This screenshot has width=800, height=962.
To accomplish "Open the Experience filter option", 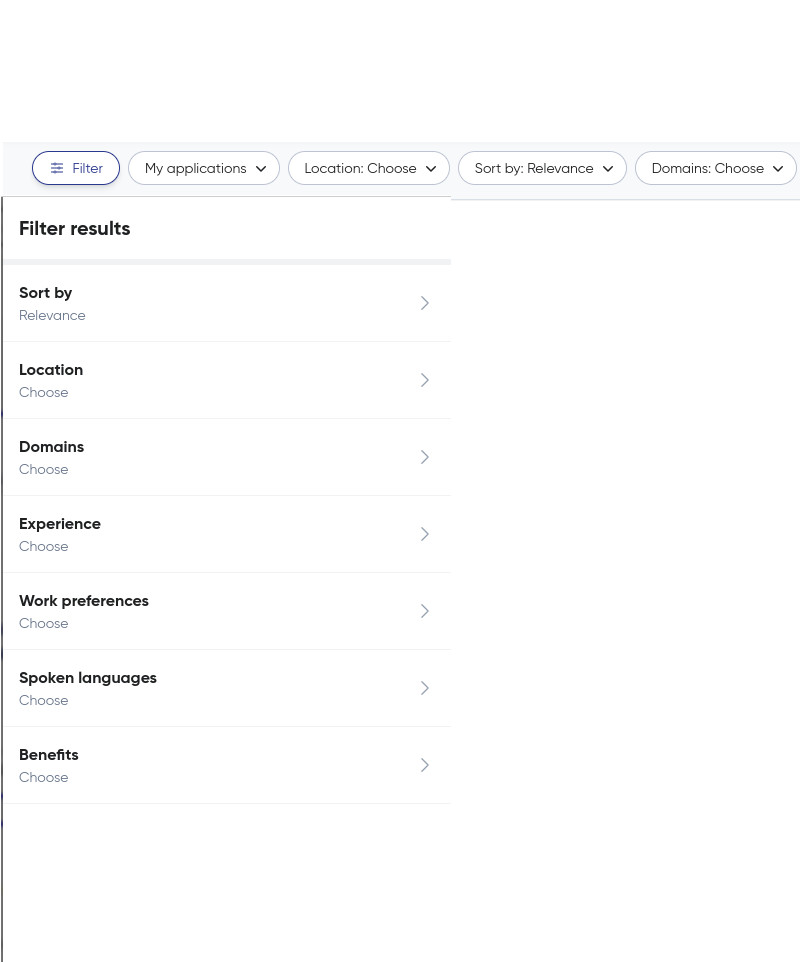I will point(227,534).
